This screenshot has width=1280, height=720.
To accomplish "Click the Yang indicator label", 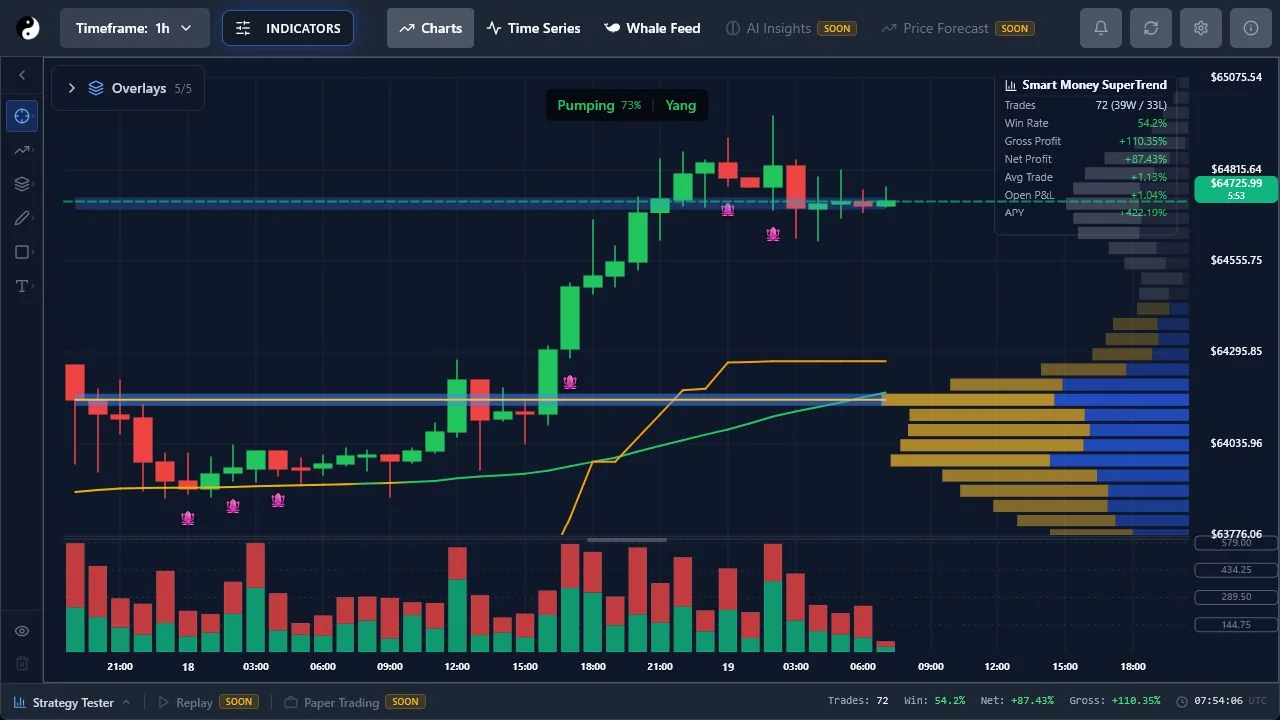I will pos(681,105).
